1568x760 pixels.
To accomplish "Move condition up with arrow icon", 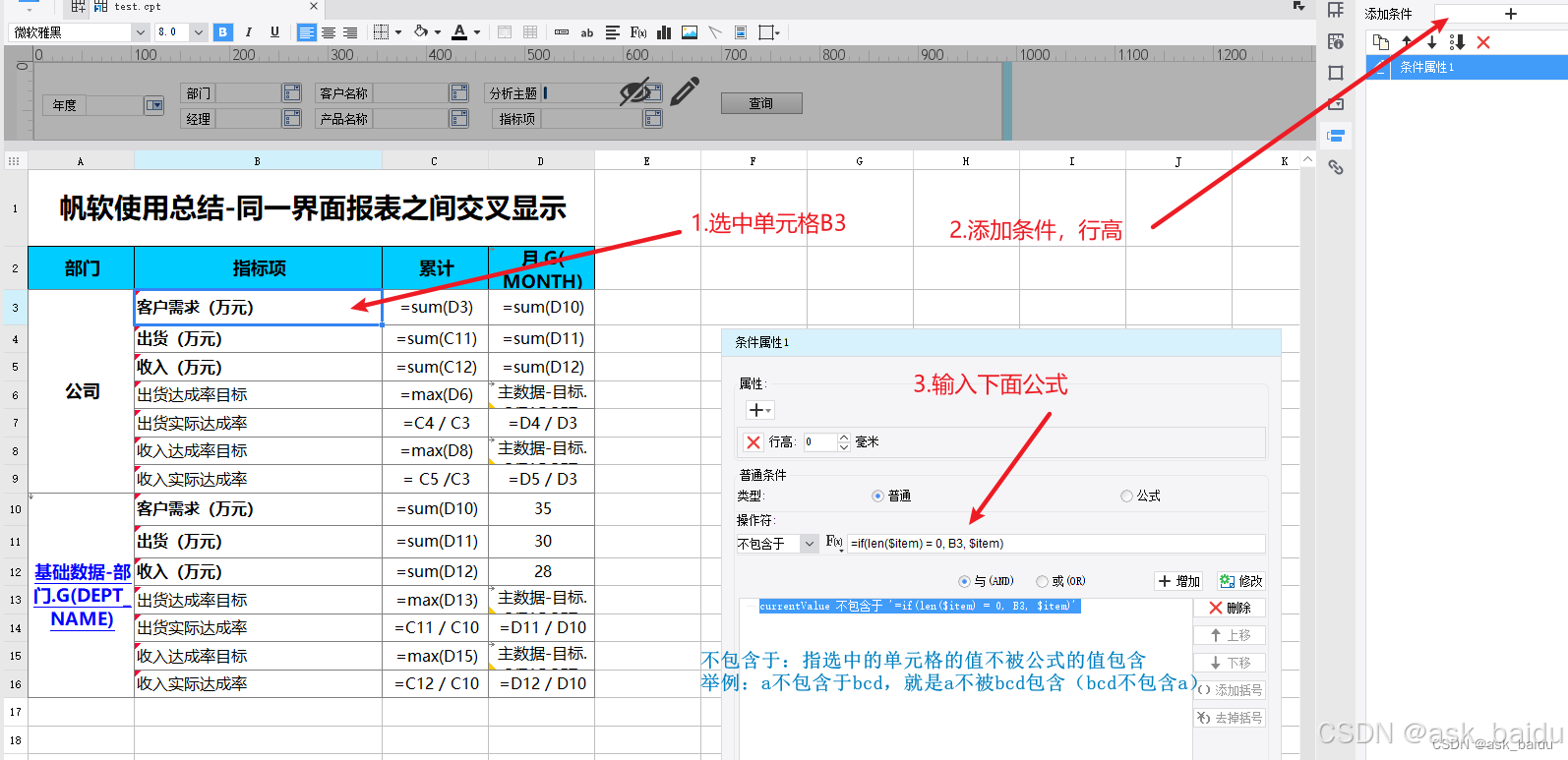I will pos(1407,42).
